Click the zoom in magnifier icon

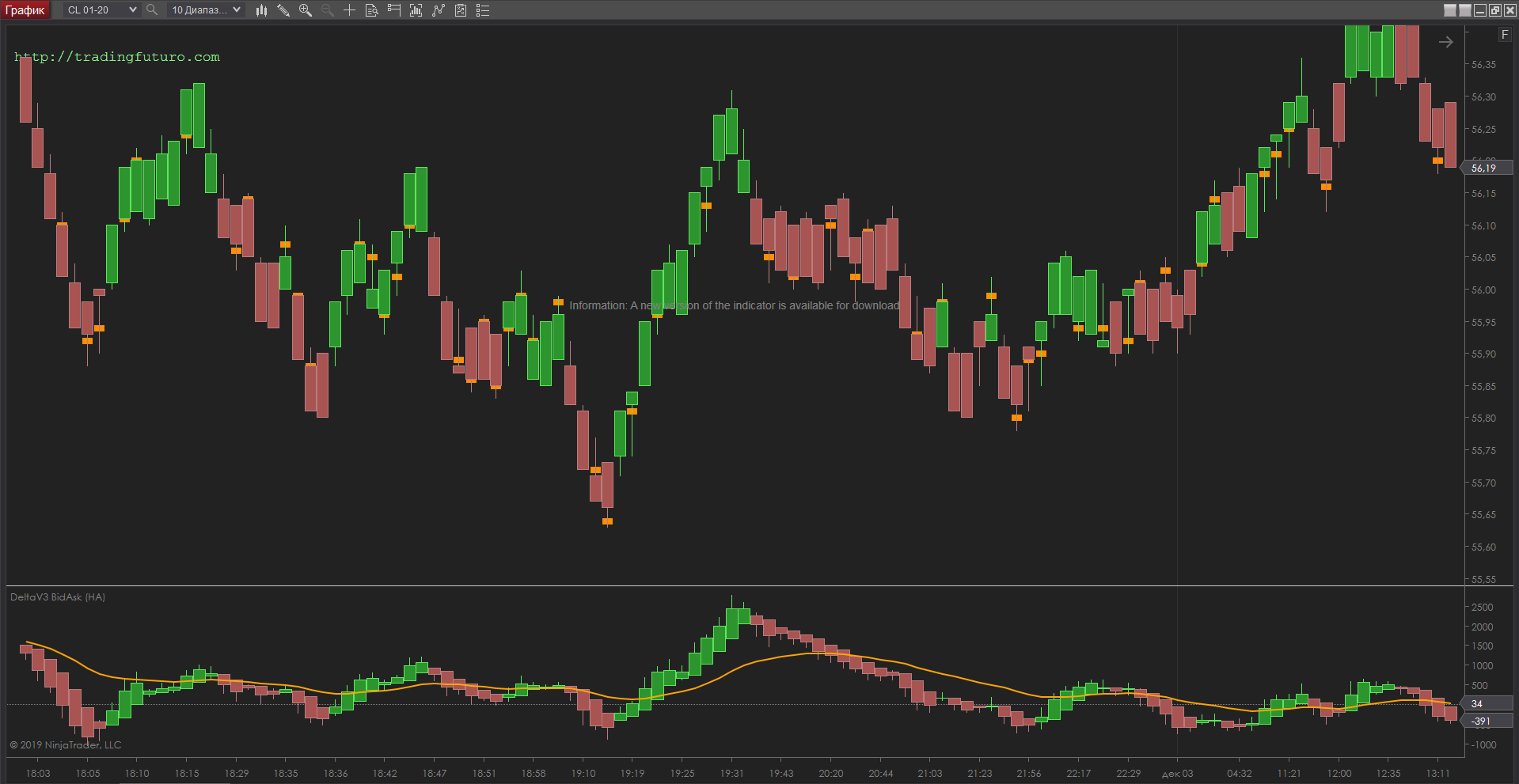tap(306, 10)
